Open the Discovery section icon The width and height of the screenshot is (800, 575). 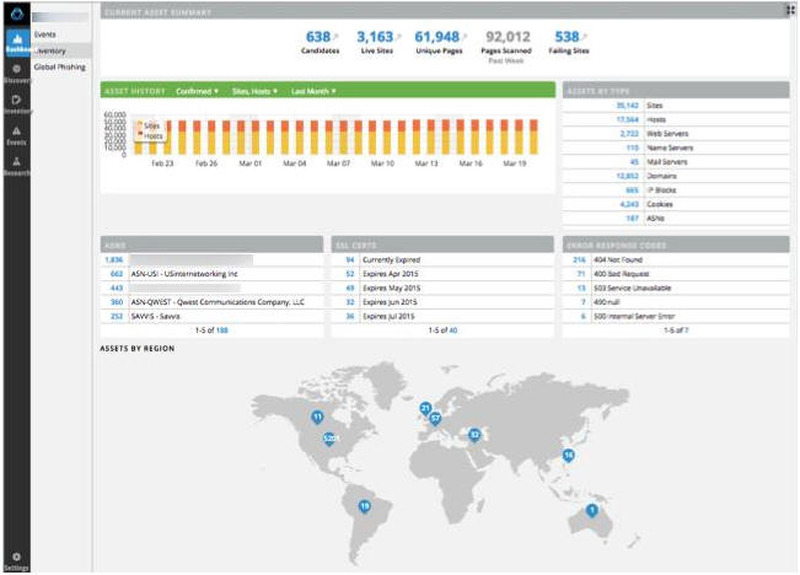17,73
